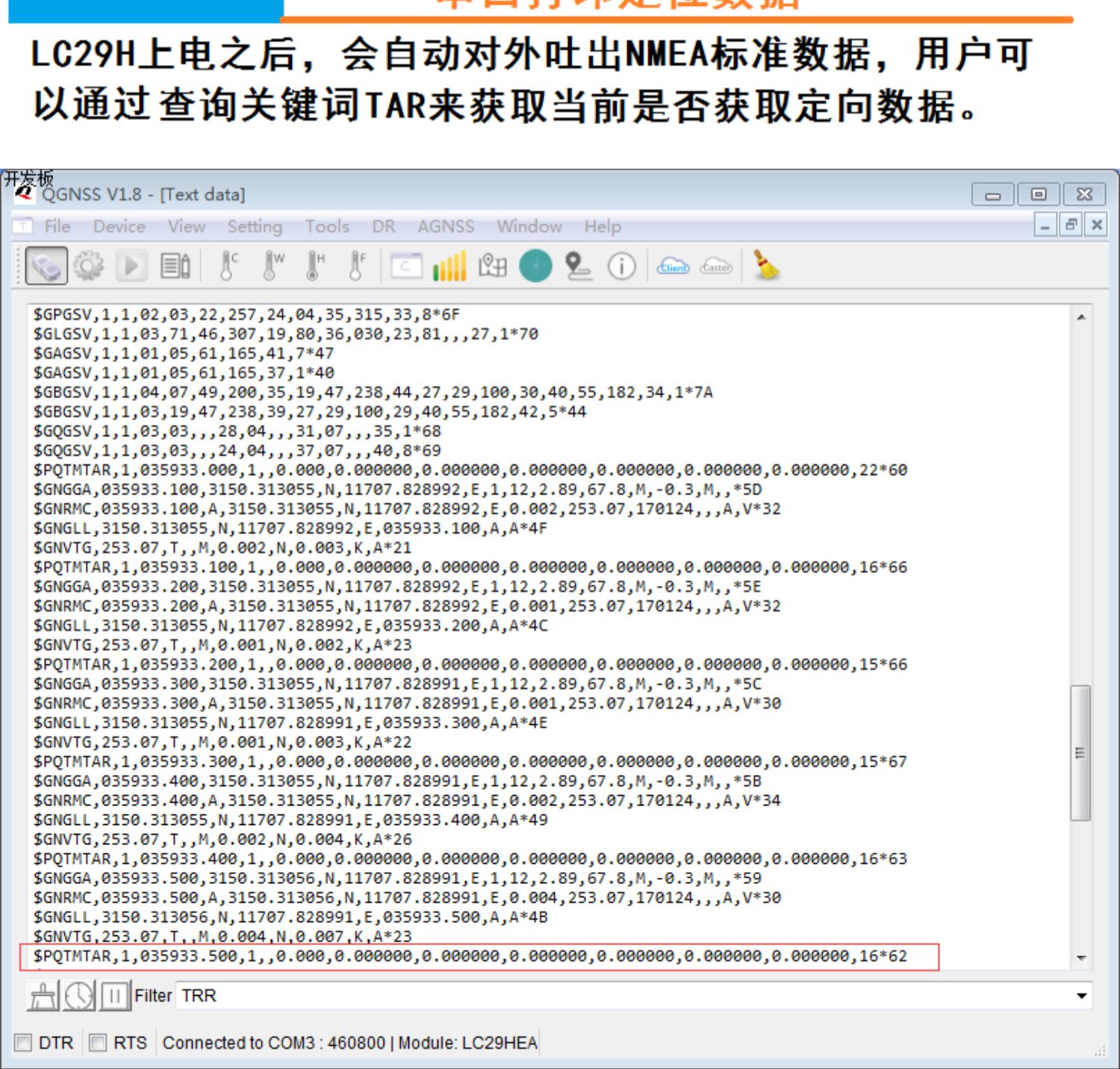Click the warm start thermometer icon (W)
This screenshot has width=1120, height=1069.
[x=273, y=266]
